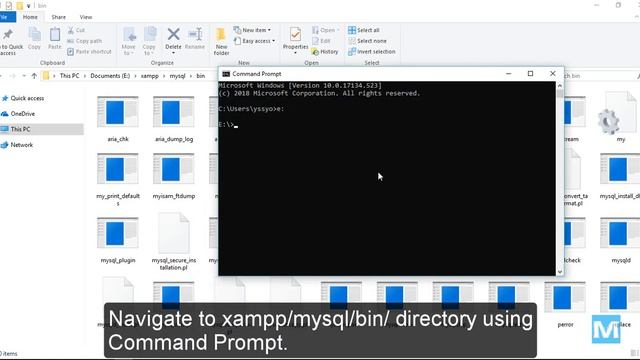This screenshot has width=640, height=360.
Task: Click mysql in the address breadcrumb
Action: [x=177, y=76]
